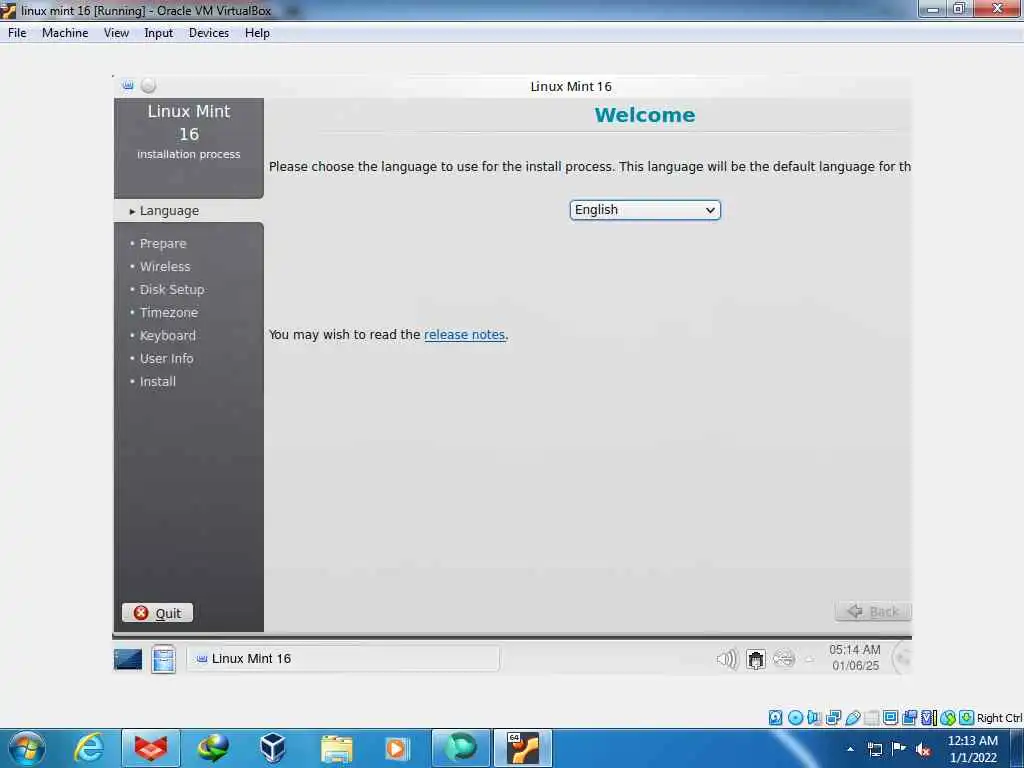Select the Keyboard step in sidebar
This screenshot has height=768, width=1024.
[x=167, y=335]
